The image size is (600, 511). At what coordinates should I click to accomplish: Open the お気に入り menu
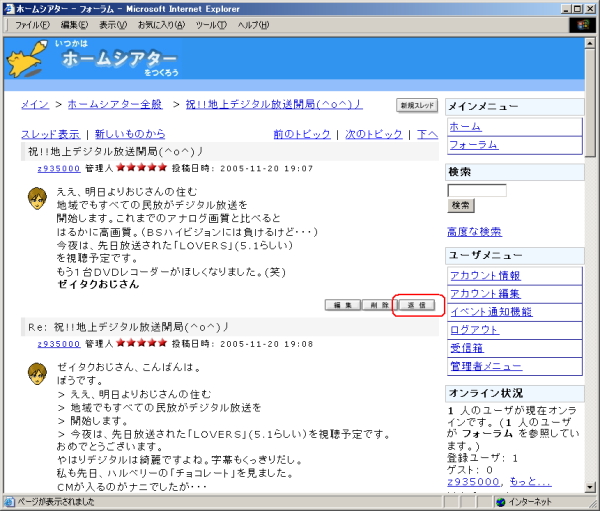click(161, 25)
